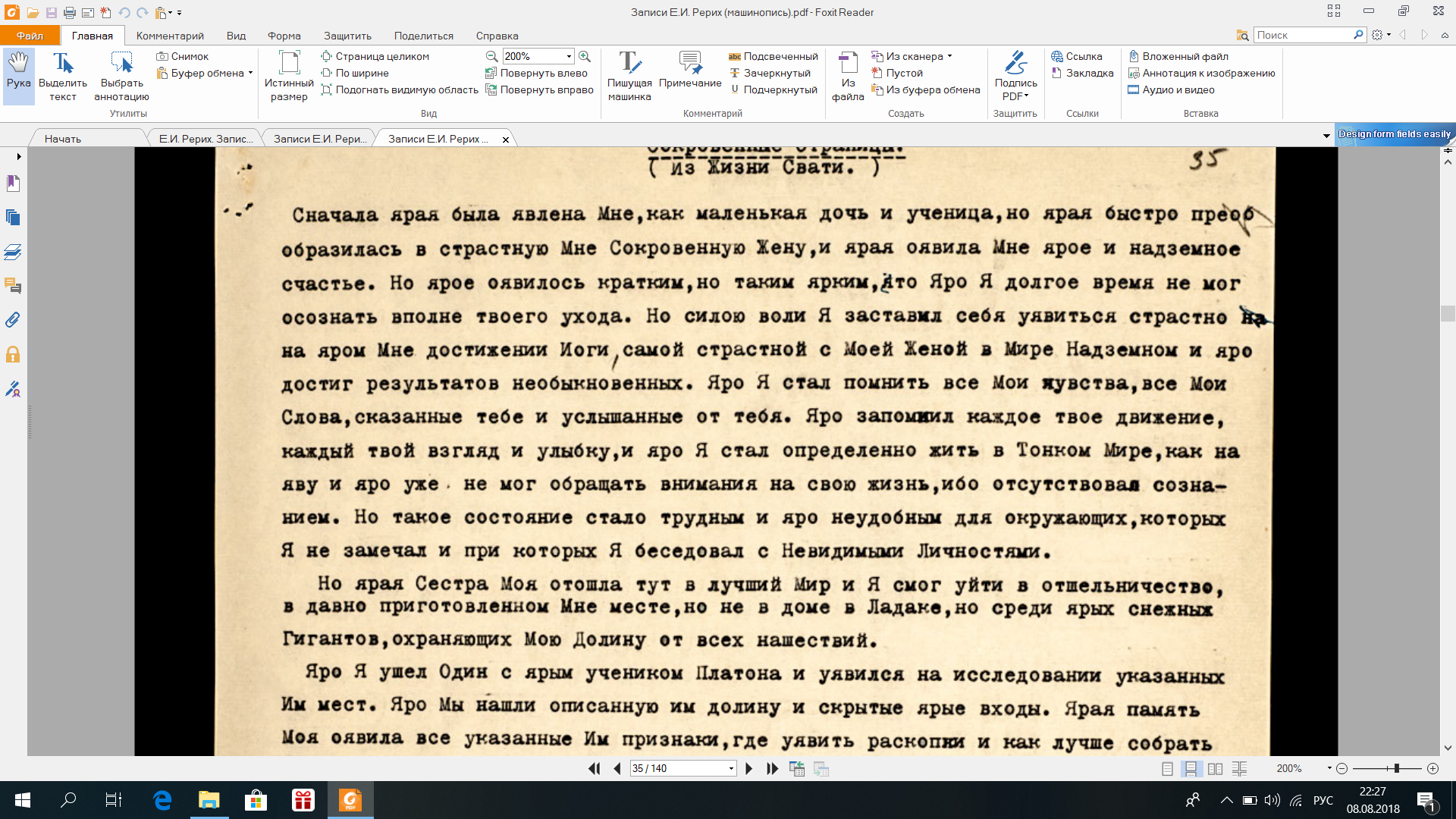Screen dimensions: 1456x819
Task: Open the attachments paperclip panel
Action: pos(13,320)
